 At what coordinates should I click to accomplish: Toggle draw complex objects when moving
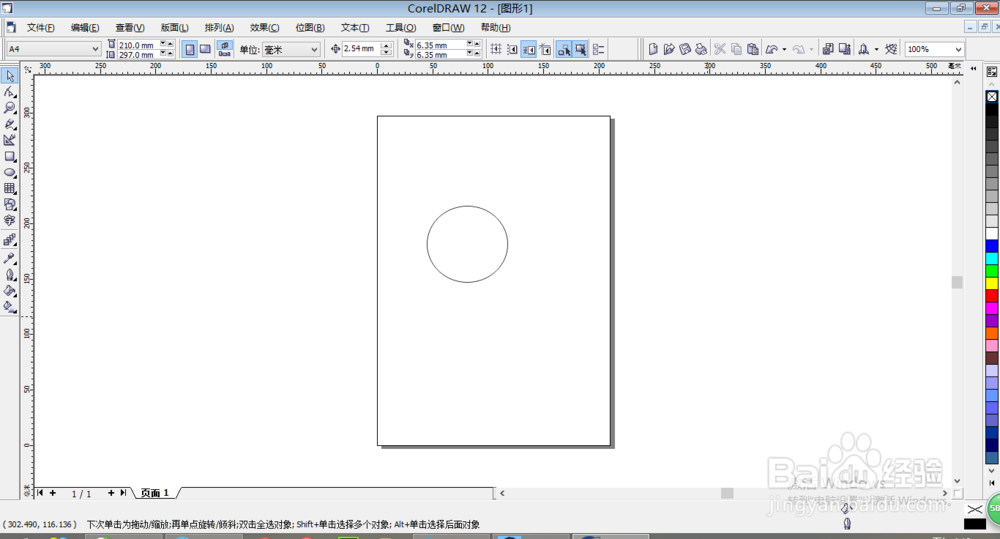pyautogui.click(x=564, y=49)
